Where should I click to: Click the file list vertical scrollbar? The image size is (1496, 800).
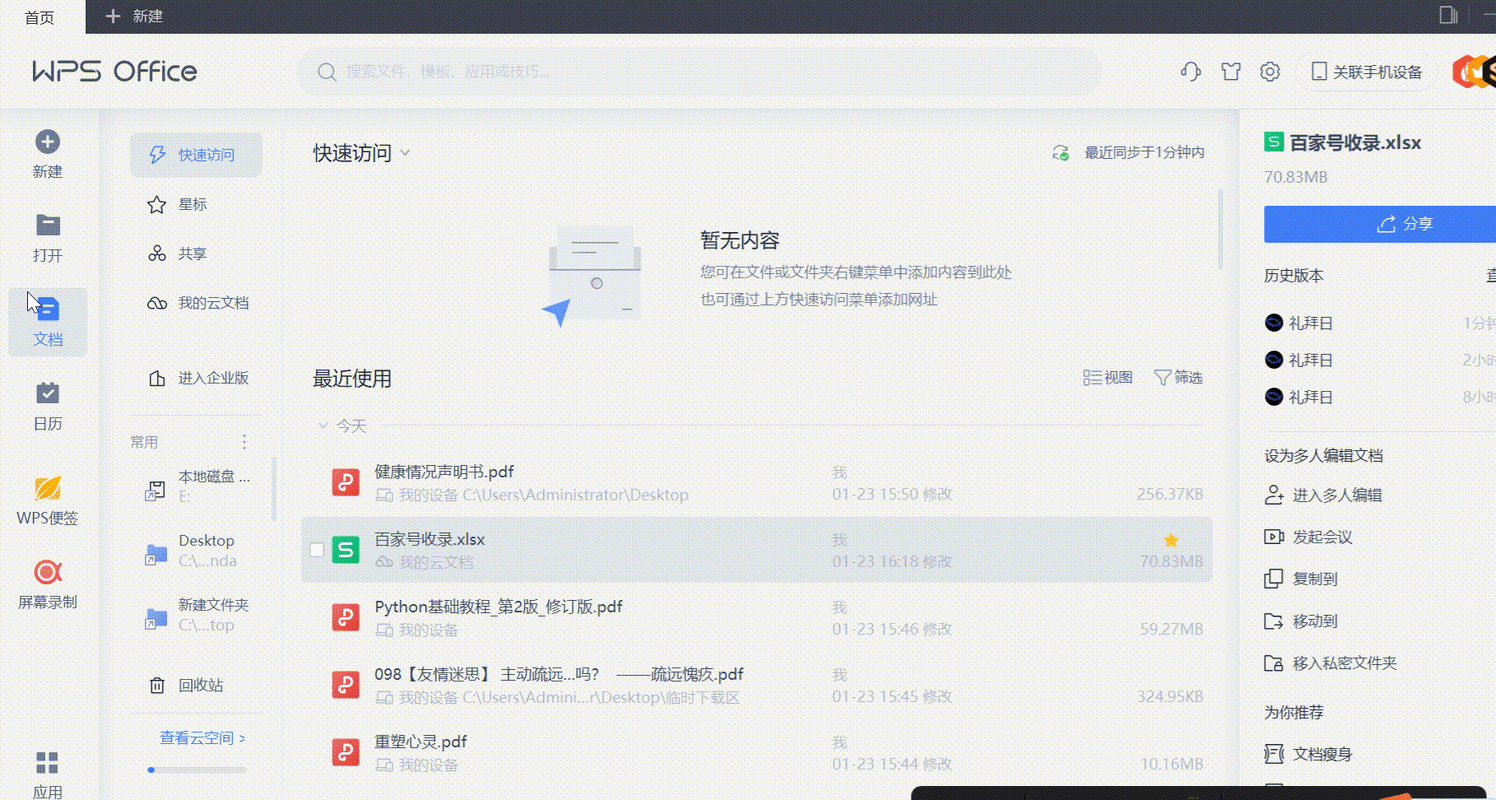1220,228
